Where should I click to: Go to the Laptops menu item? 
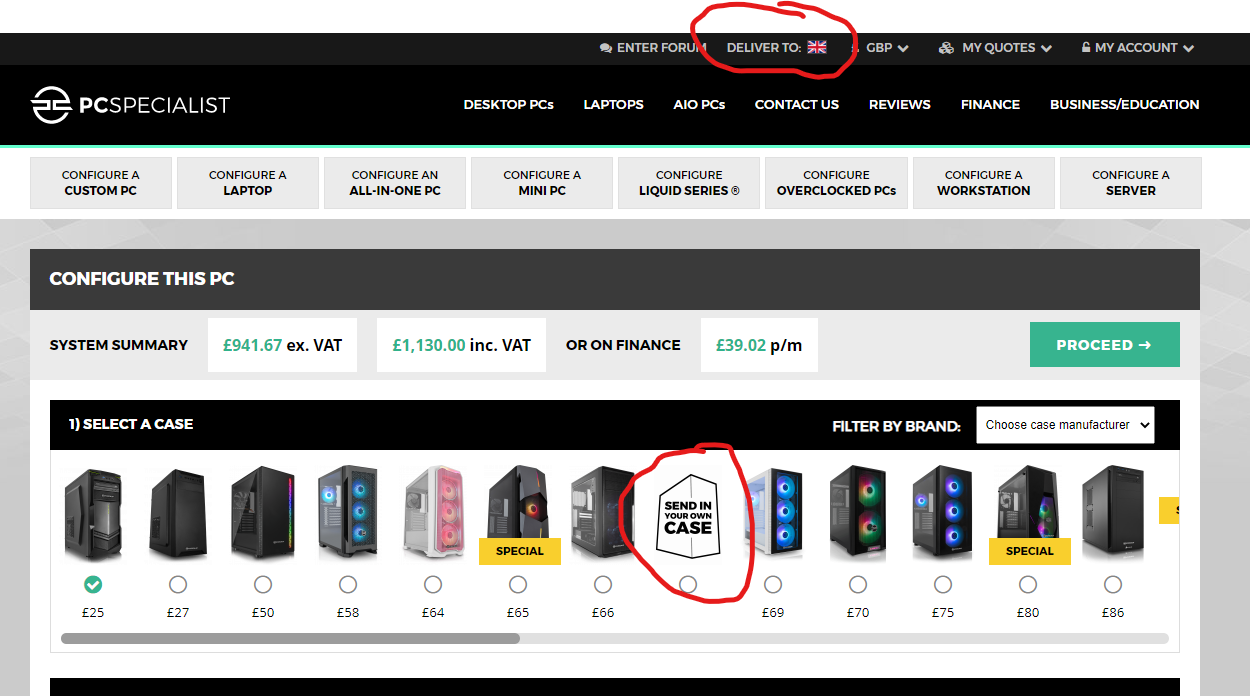pyautogui.click(x=614, y=104)
